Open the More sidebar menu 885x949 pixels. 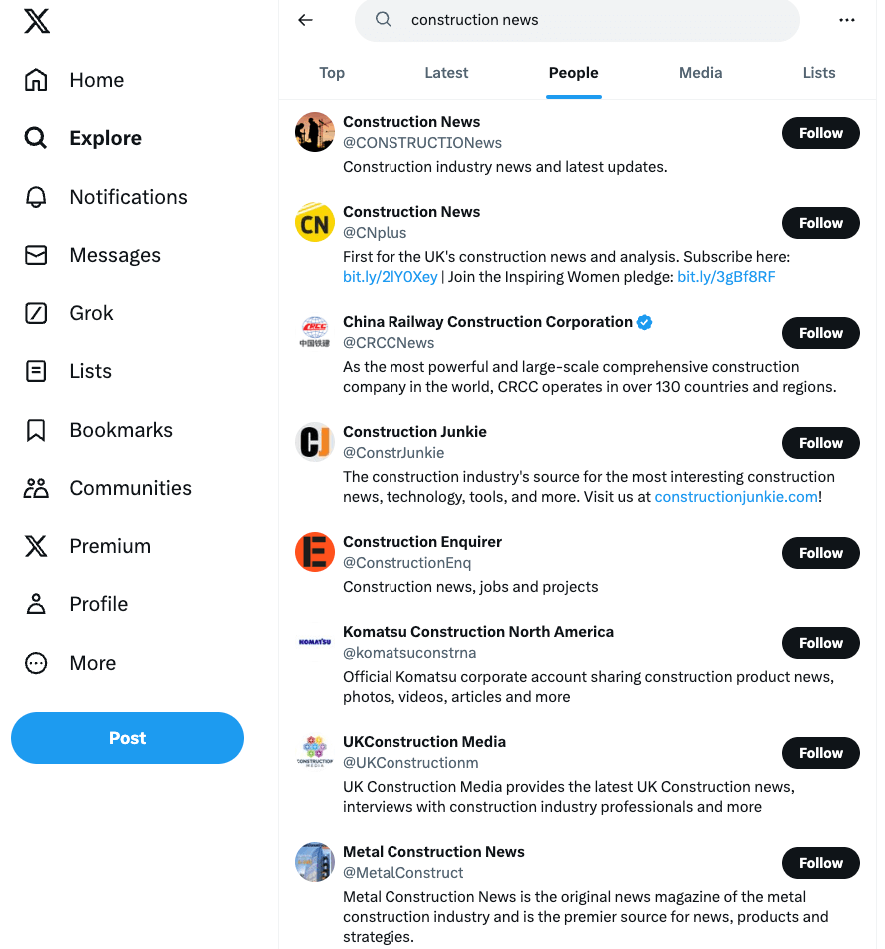pyautogui.click(x=91, y=663)
